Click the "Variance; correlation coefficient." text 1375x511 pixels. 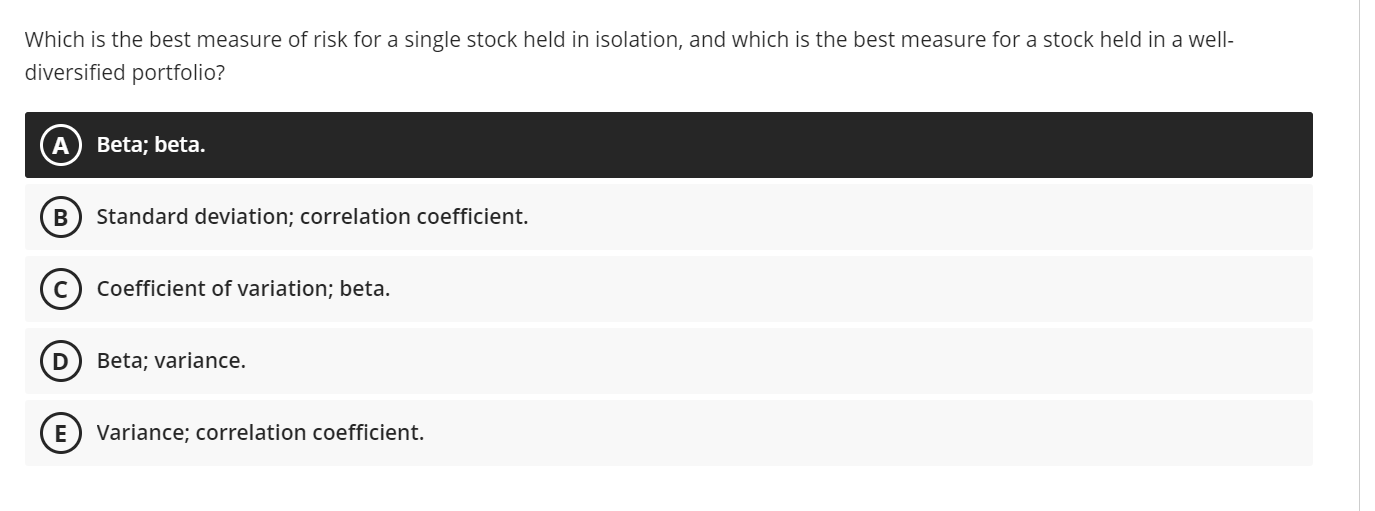pyautogui.click(x=260, y=433)
